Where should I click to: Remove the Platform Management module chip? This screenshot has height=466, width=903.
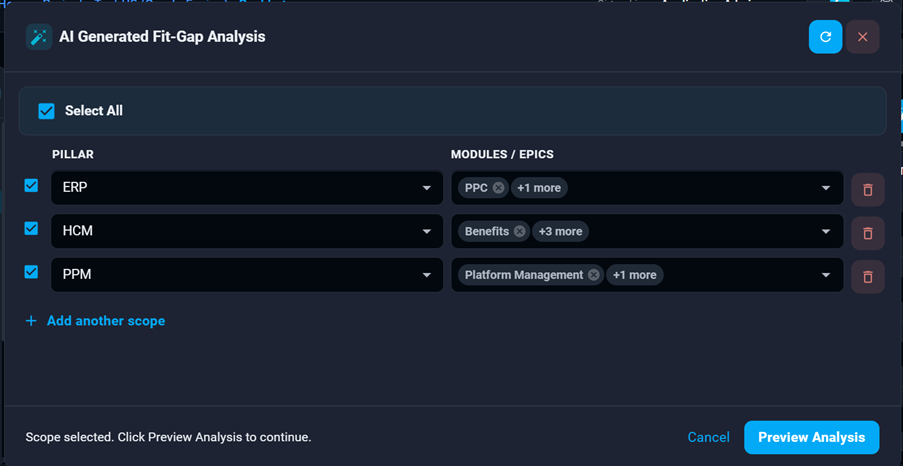click(594, 275)
